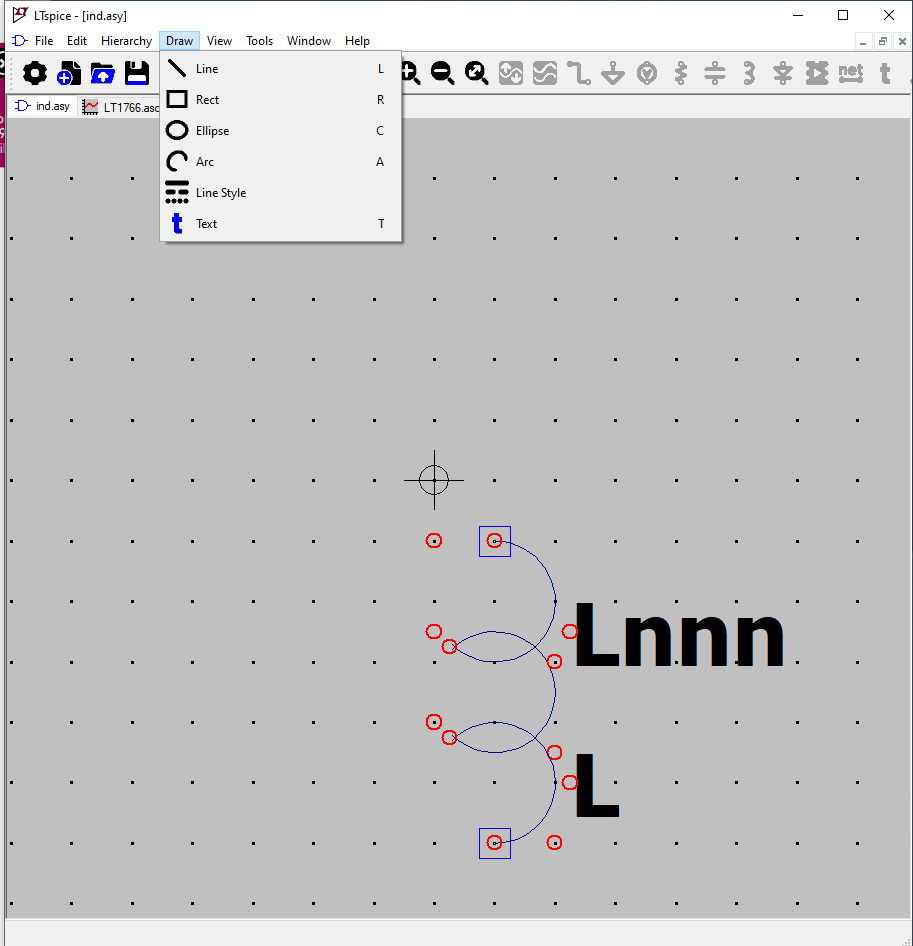This screenshot has height=946, width=913.
Task: Select Ellipse drawing option
Action: (x=212, y=131)
